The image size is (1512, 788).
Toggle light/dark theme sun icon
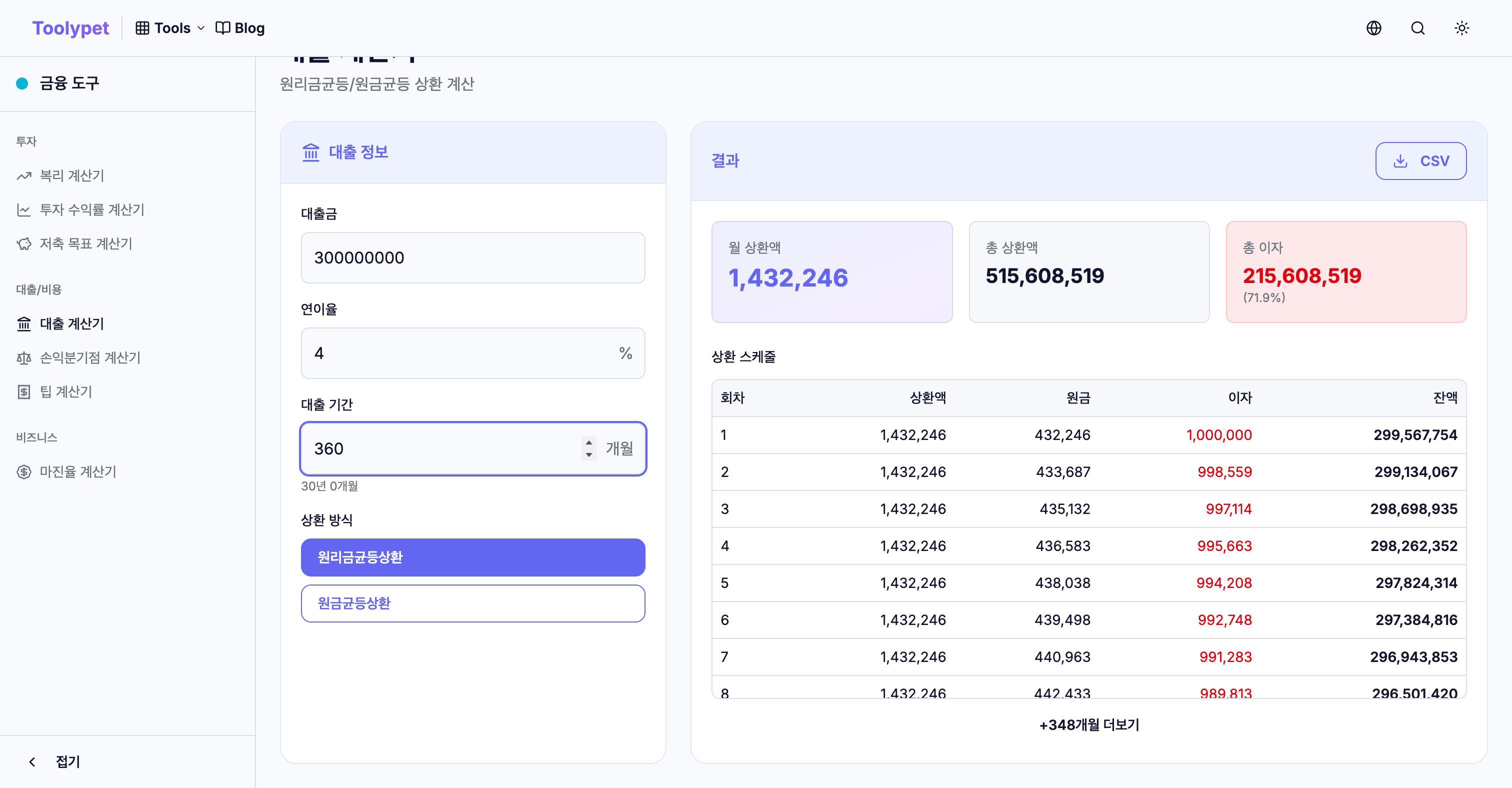tap(1461, 28)
